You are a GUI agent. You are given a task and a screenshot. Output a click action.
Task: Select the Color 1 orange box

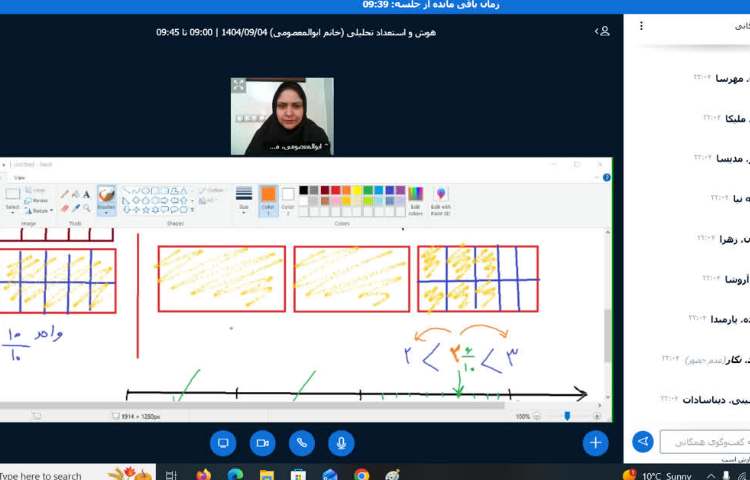point(268,201)
